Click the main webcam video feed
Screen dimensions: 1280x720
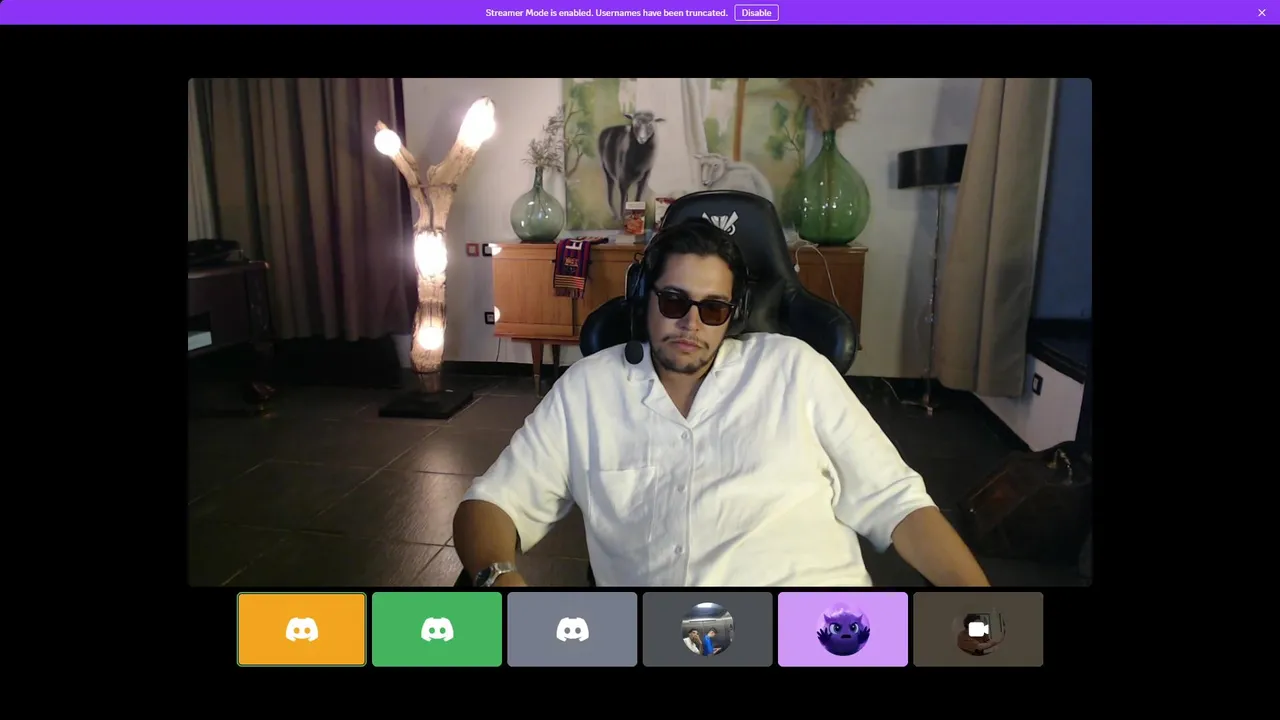(640, 332)
